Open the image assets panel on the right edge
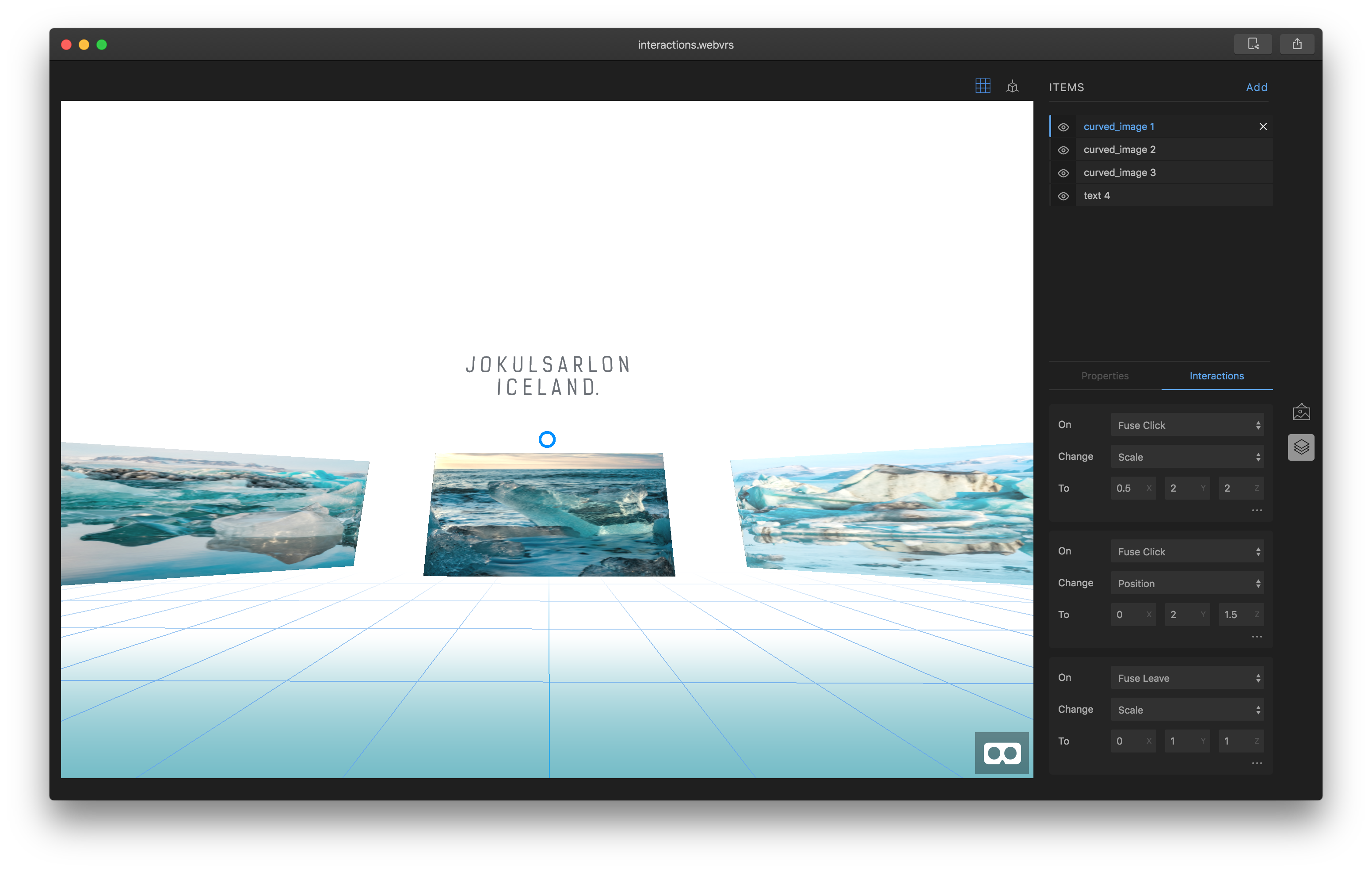The height and width of the screenshot is (871, 1372). click(x=1302, y=412)
